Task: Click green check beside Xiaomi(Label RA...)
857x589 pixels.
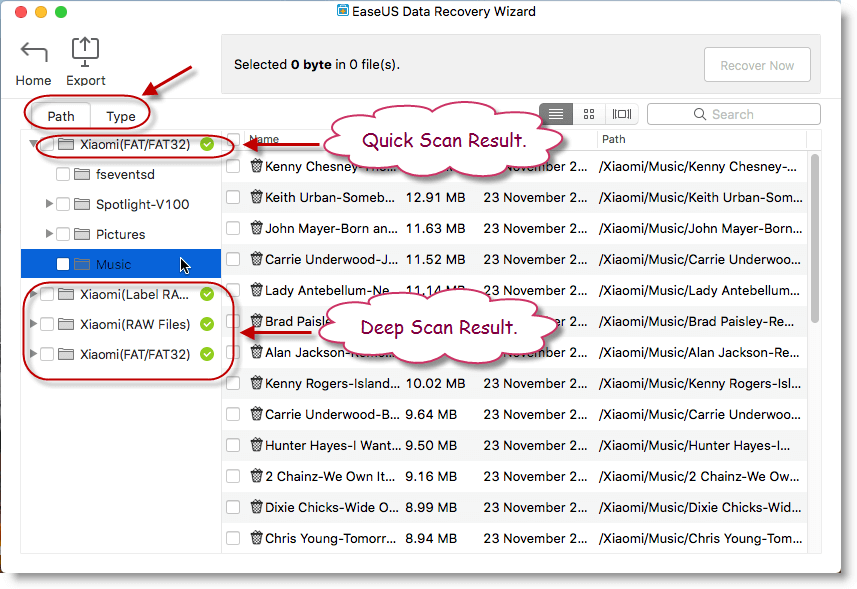Action: pyautogui.click(x=207, y=294)
